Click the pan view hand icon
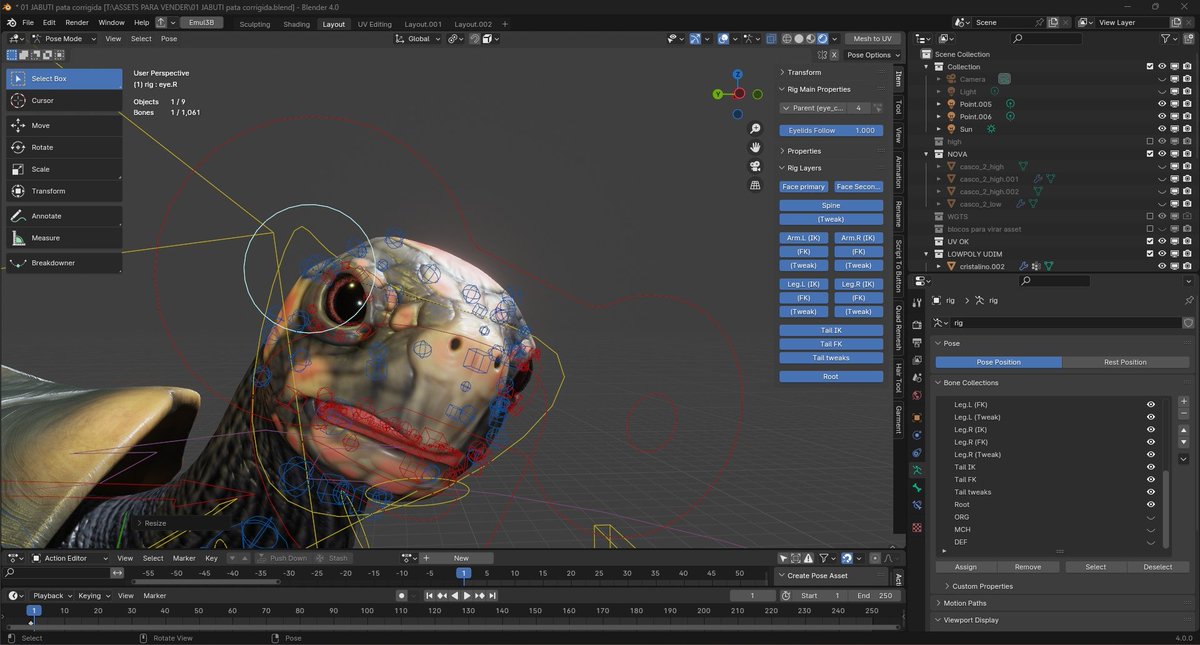Image resolution: width=1200 pixels, height=645 pixels. [756, 147]
